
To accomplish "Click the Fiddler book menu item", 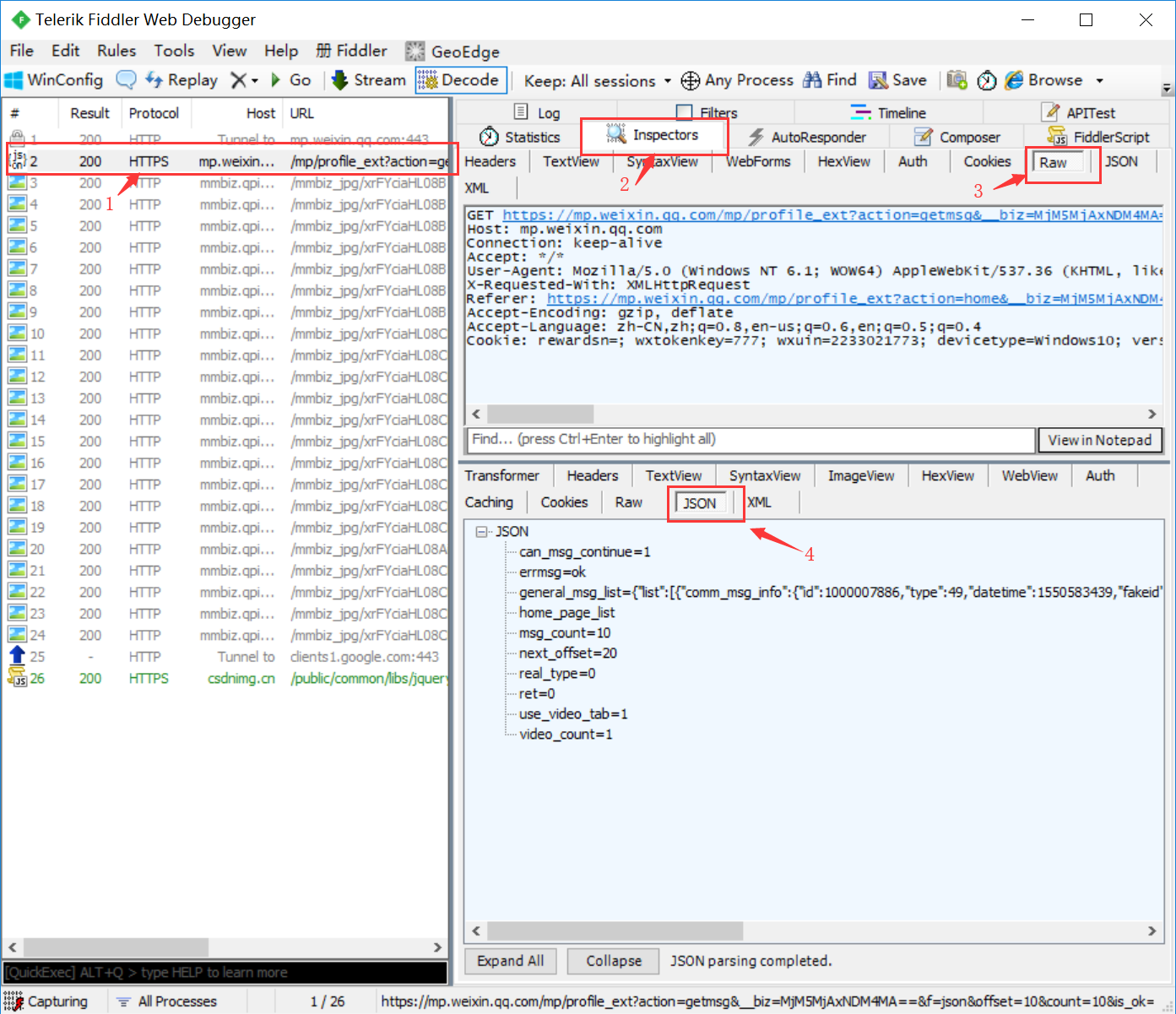I will pos(352,51).
